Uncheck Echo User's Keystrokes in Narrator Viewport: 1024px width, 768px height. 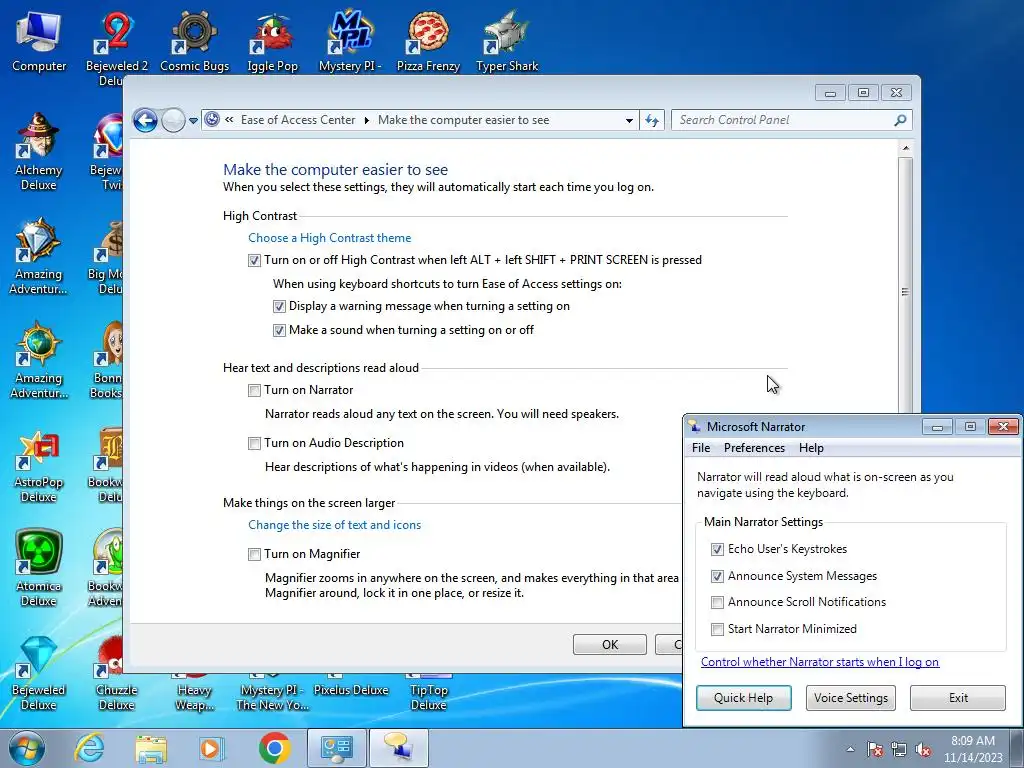(717, 549)
